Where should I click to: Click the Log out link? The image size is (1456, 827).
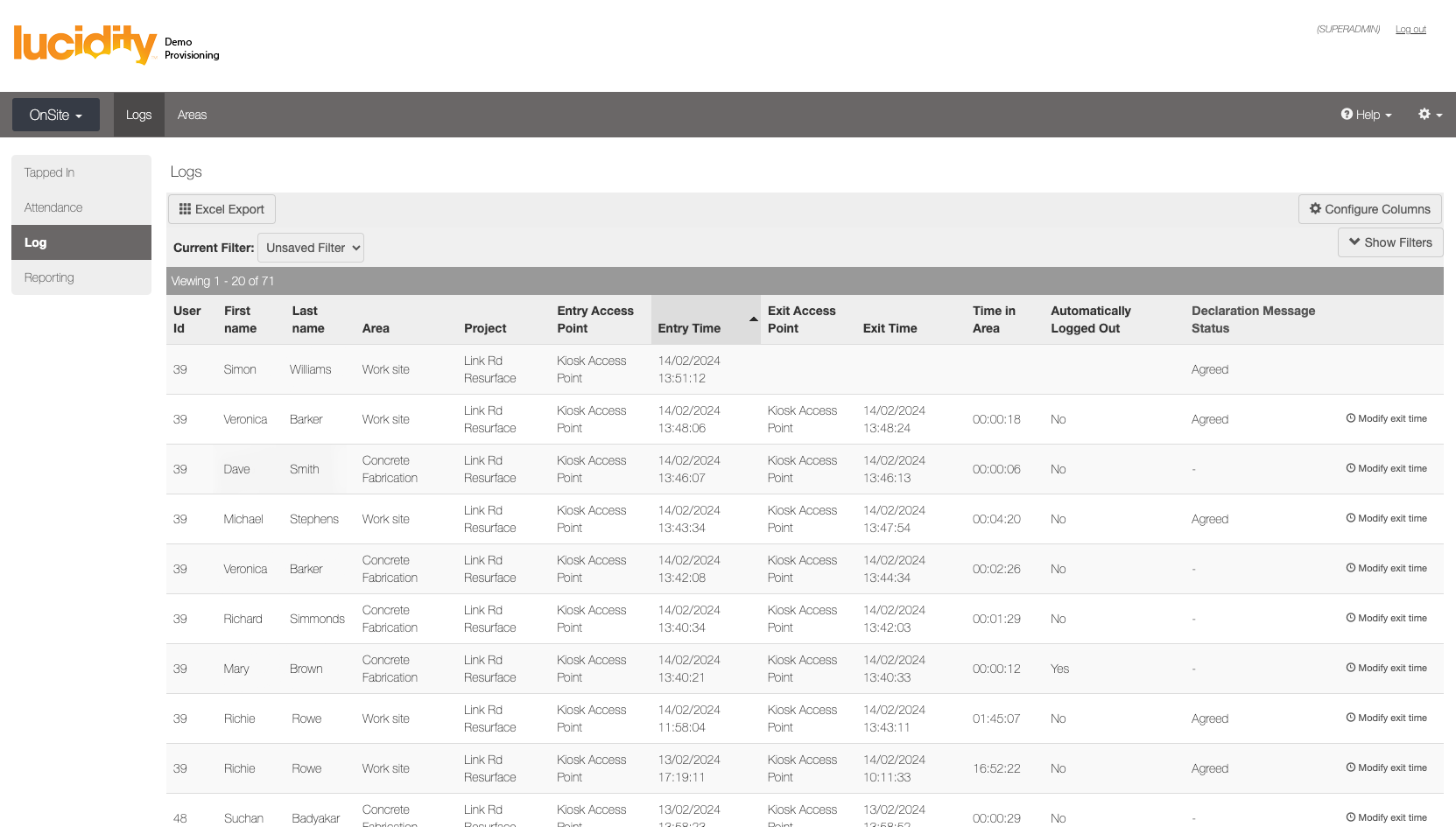tap(1410, 30)
